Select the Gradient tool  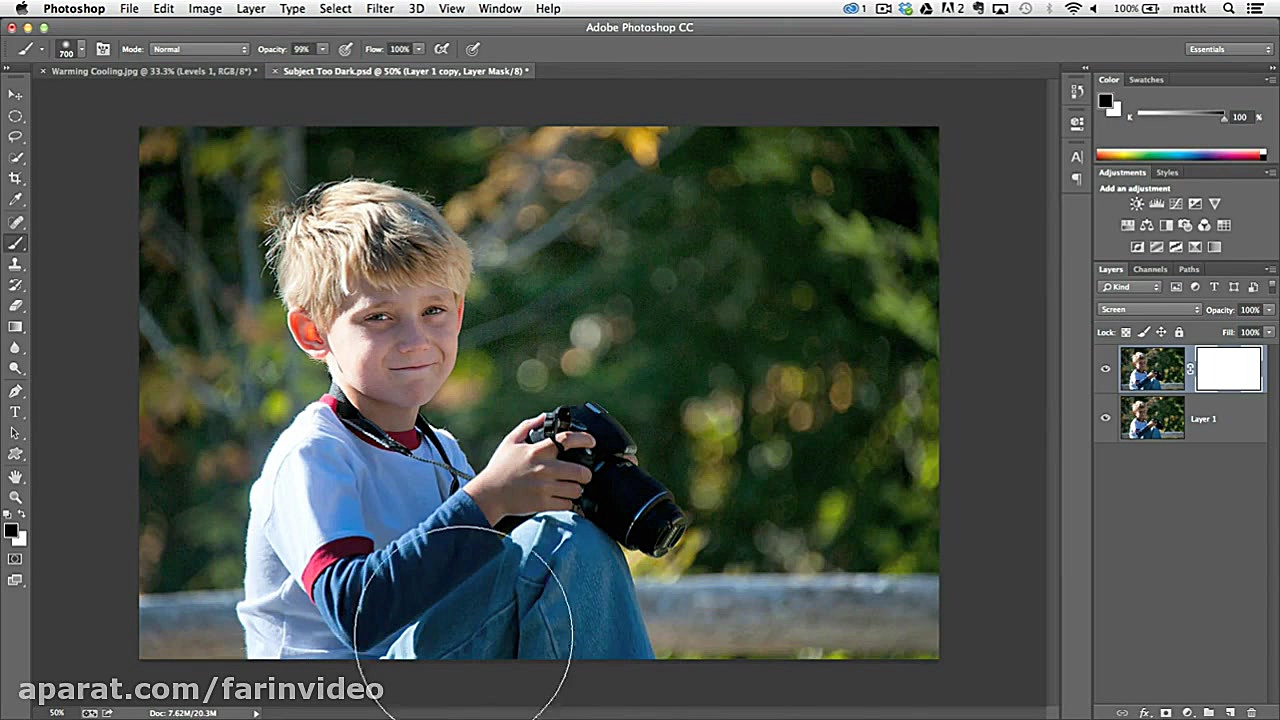15,327
